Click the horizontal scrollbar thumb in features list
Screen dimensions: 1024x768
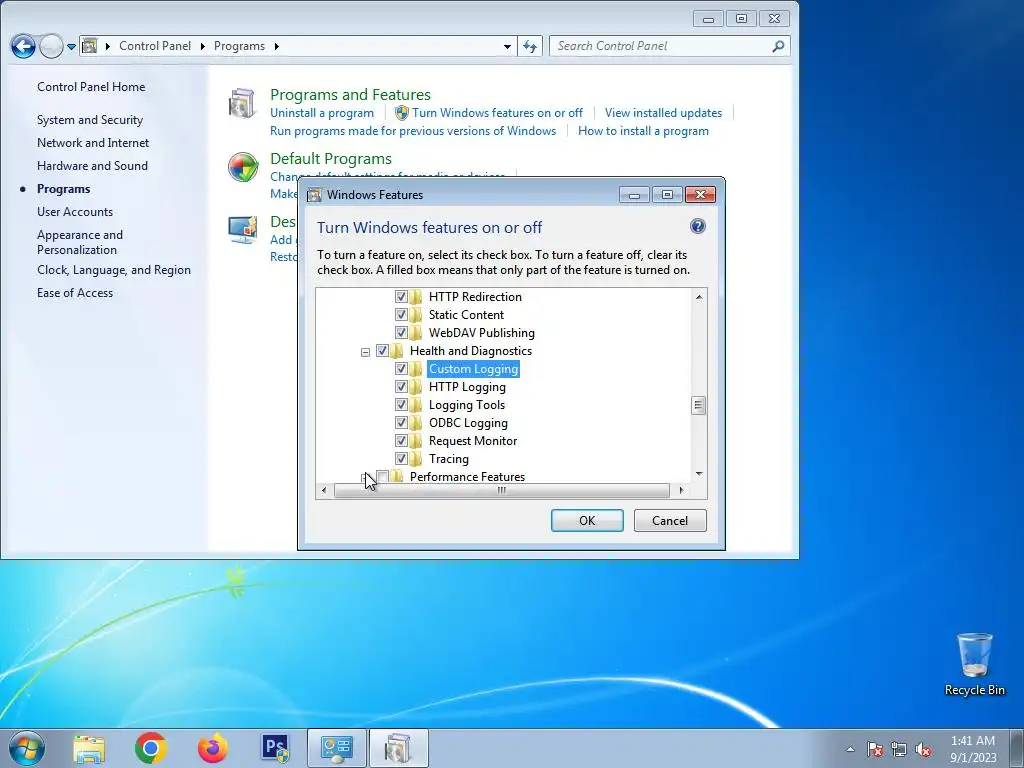tap(502, 490)
